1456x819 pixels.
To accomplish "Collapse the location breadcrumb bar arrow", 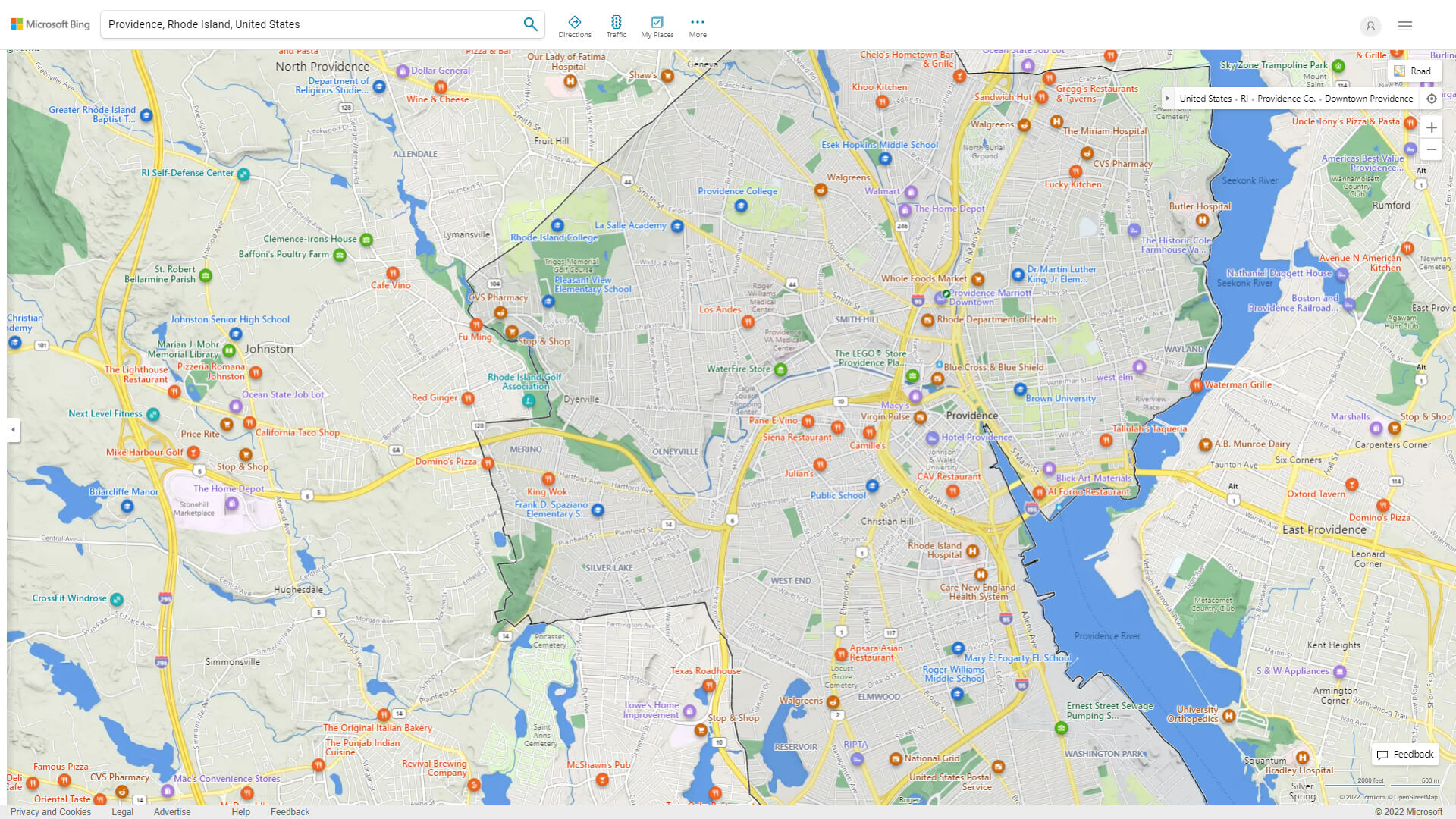I will pos(1168,99).
